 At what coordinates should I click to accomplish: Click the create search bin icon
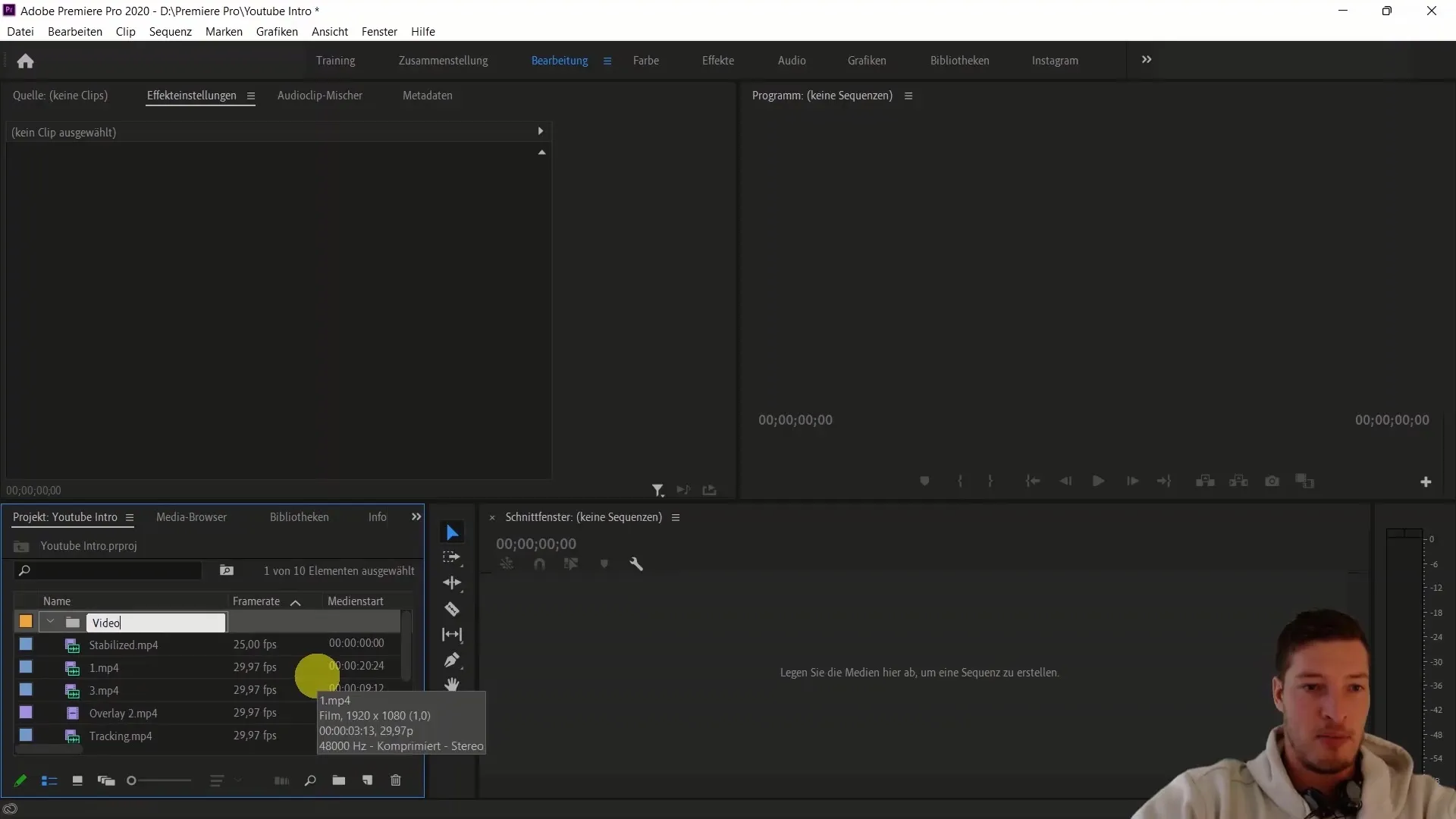[227, 570]
